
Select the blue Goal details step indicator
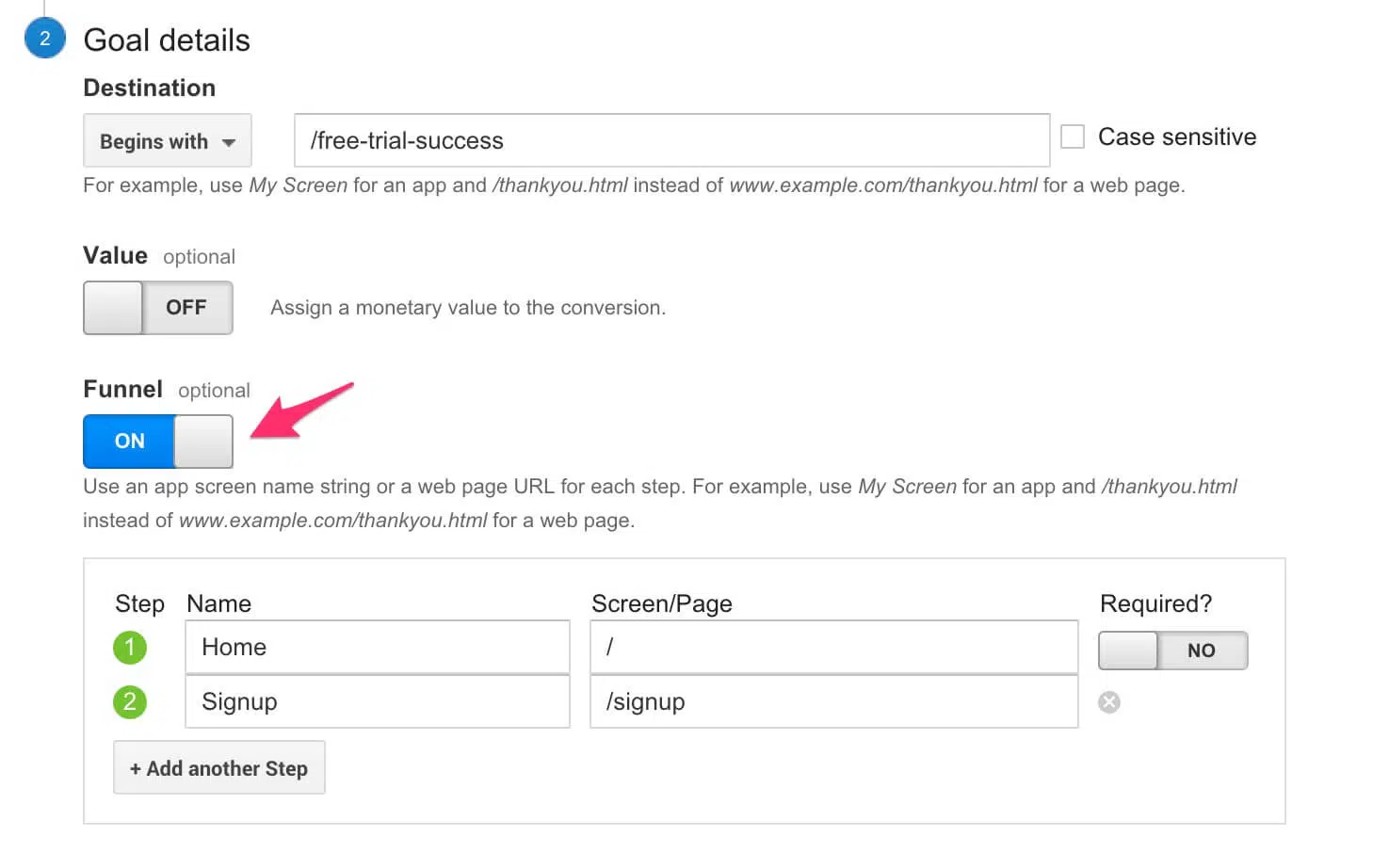pos(44,39)
